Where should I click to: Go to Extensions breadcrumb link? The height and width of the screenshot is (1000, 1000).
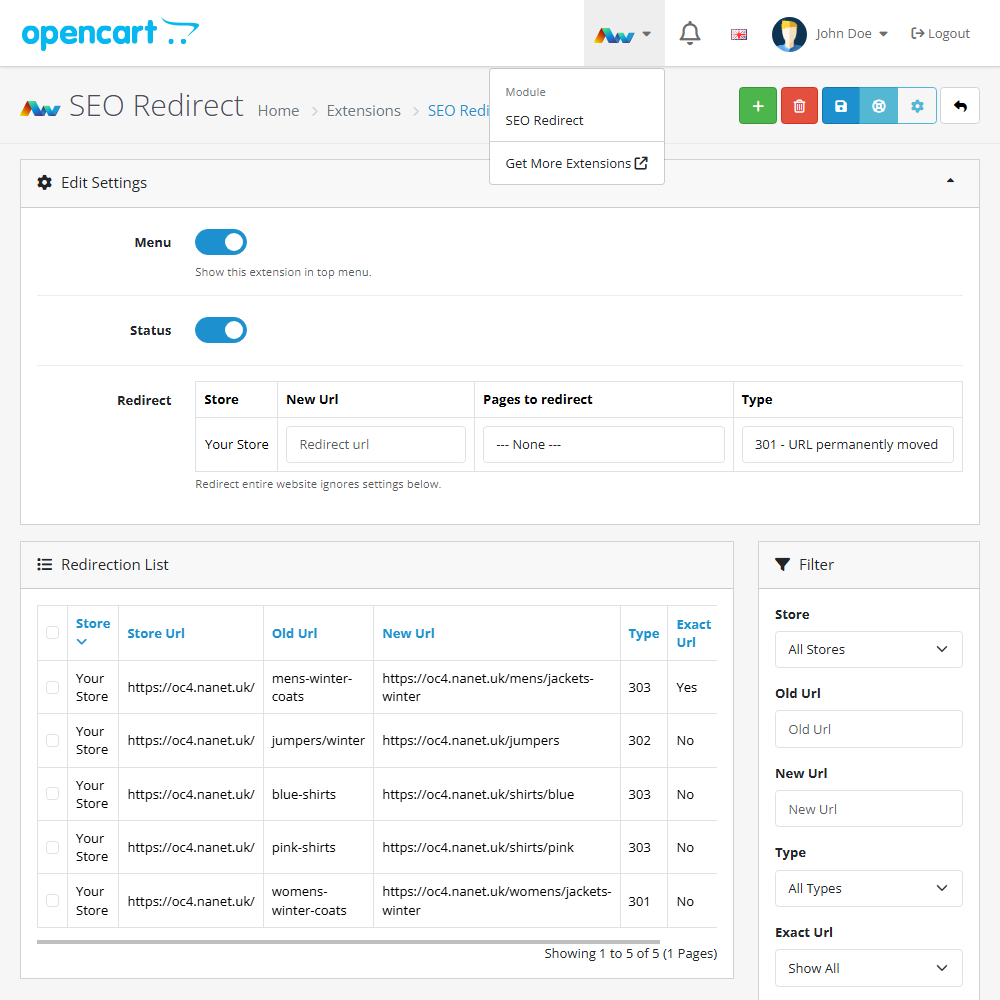point(363,111)
